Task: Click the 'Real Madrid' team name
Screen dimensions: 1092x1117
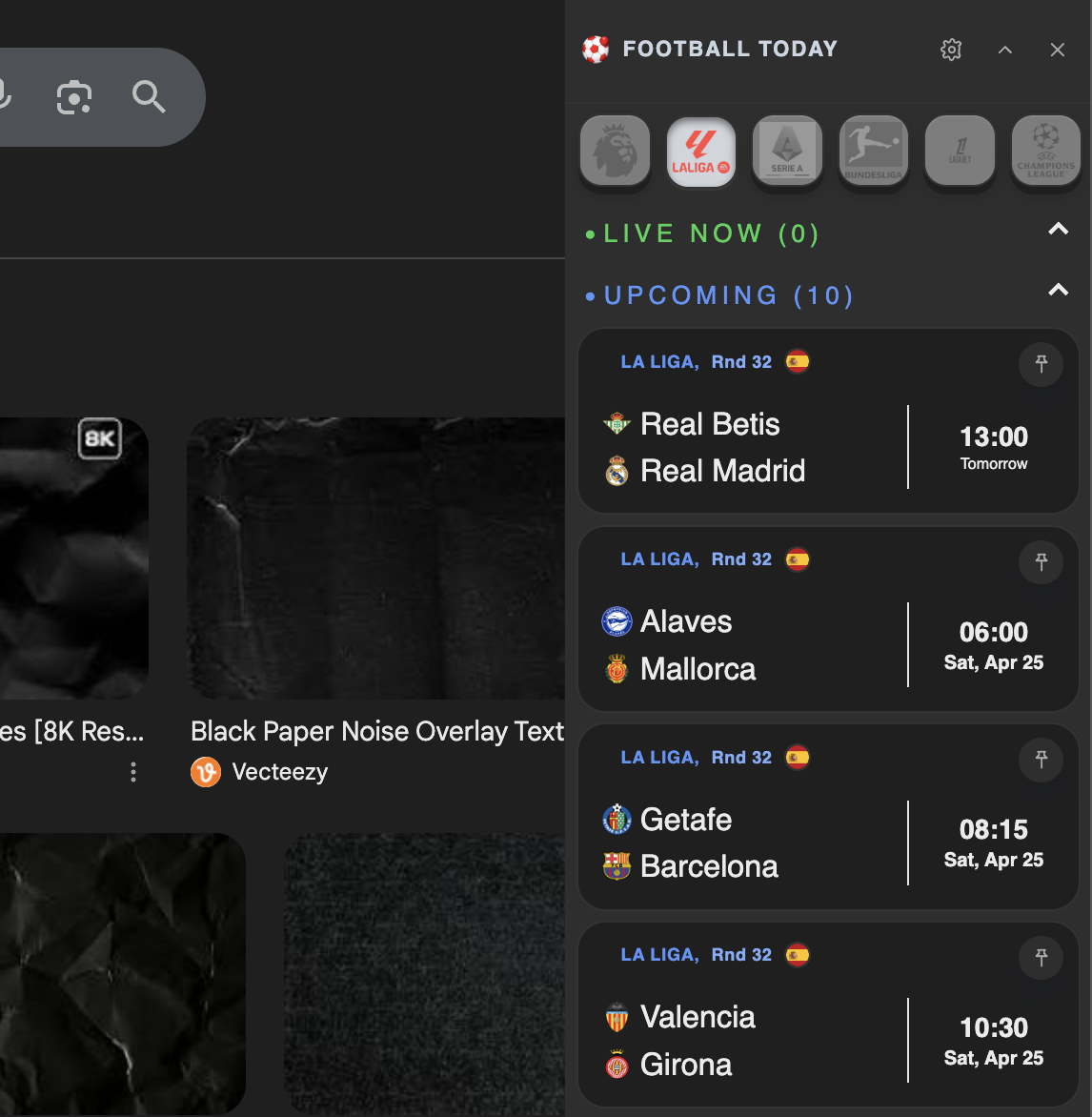Action: [722, 471]
